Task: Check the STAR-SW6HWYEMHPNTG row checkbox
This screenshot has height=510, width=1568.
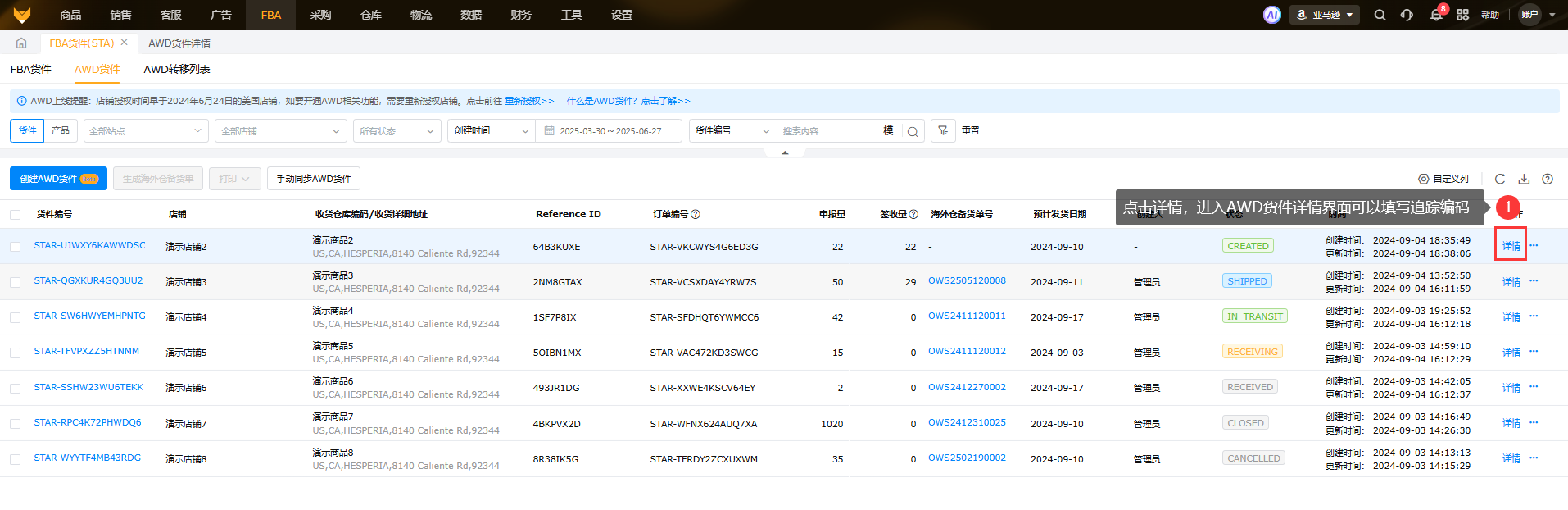Action: tap(16, 317)
